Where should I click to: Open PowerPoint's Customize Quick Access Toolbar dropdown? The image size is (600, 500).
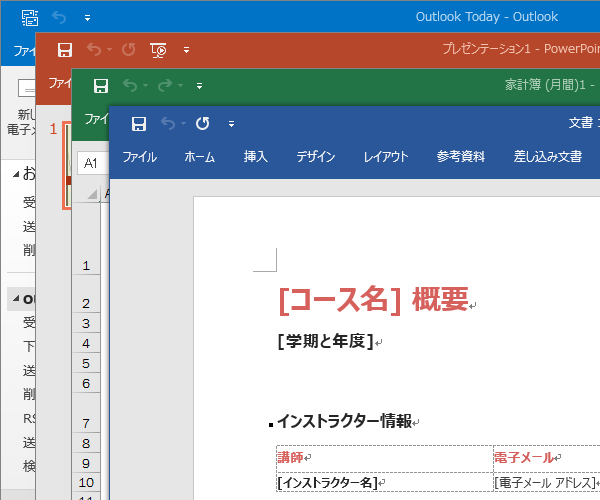[186, 49]
